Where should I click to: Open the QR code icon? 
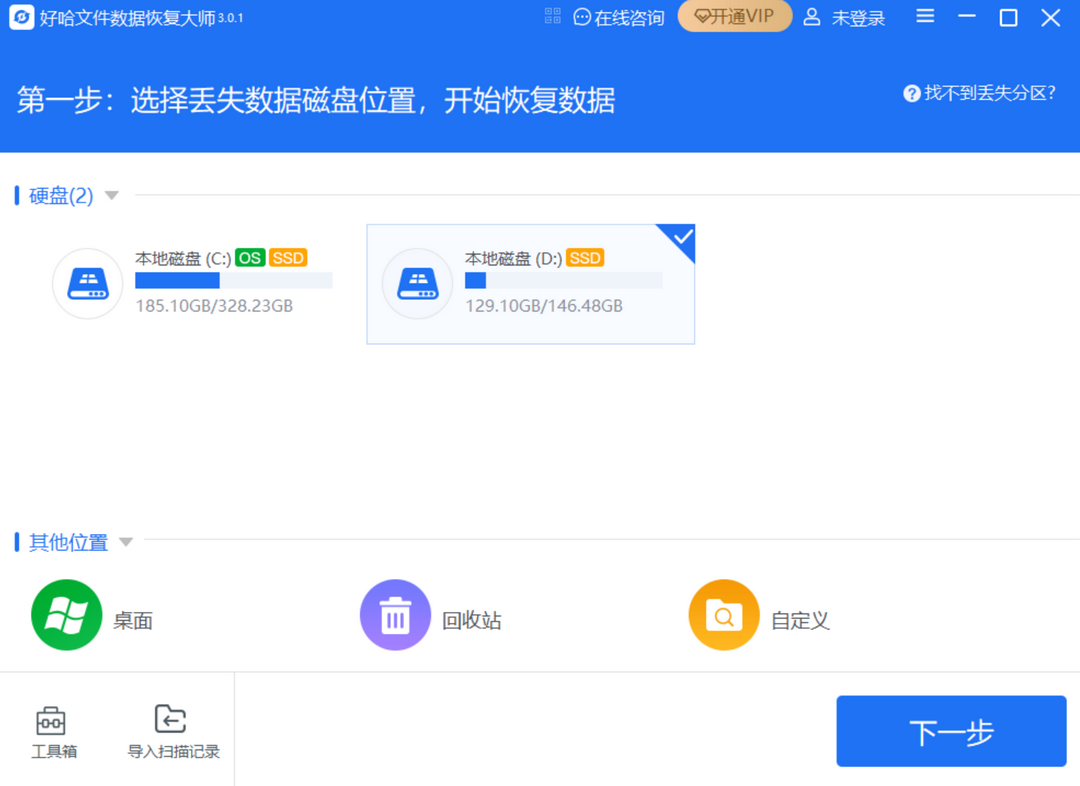coord(553,16)
